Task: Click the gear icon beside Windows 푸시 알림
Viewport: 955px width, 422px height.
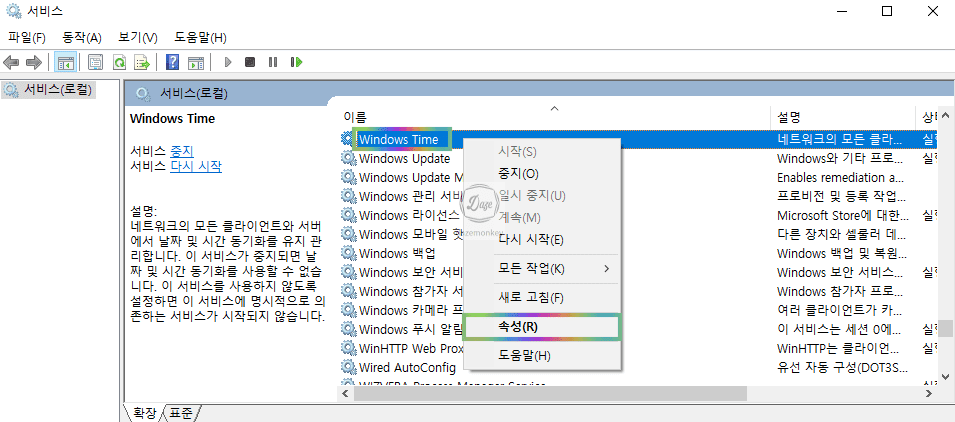Action: pyautogui.click(x=348, y=329)
